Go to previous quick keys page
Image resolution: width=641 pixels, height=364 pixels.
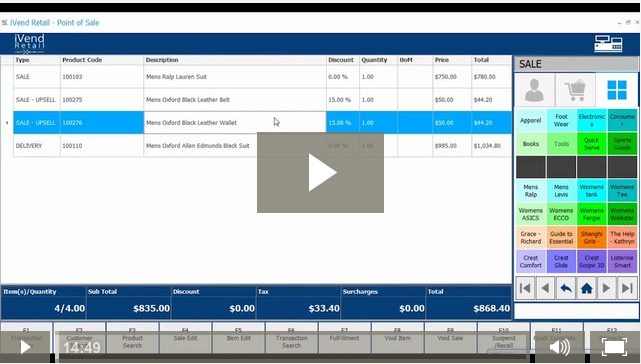545,288
